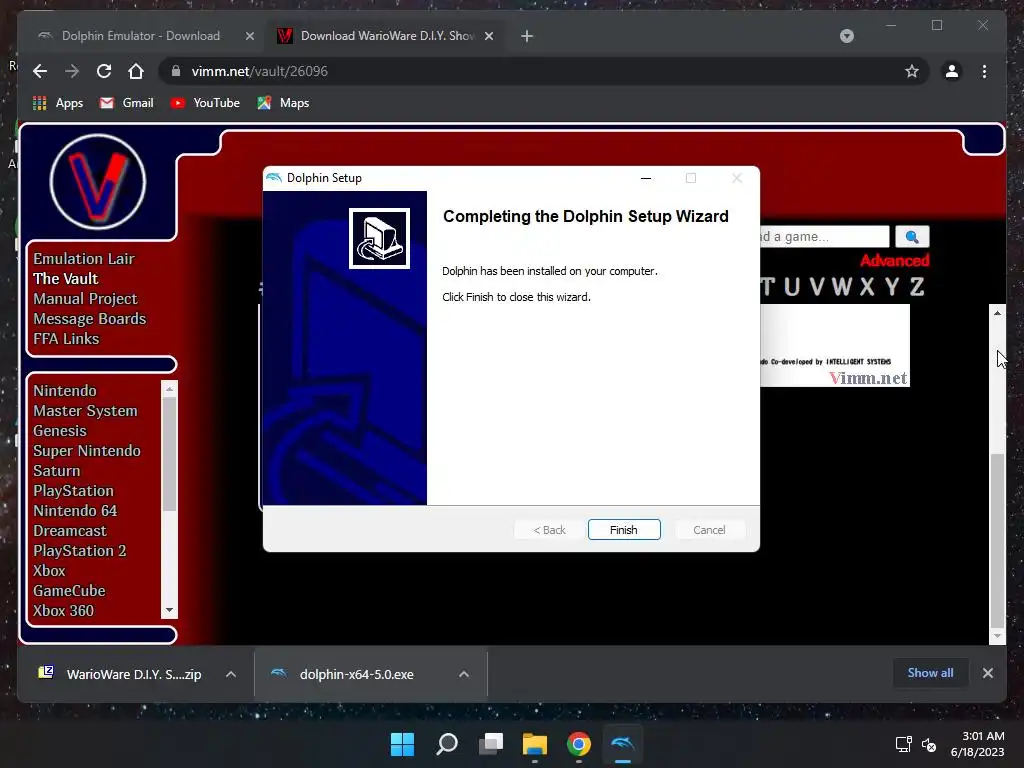Bookmark this page with star icon
Viewport: 1024px width, 768px height.
click(x=912, y=71)
